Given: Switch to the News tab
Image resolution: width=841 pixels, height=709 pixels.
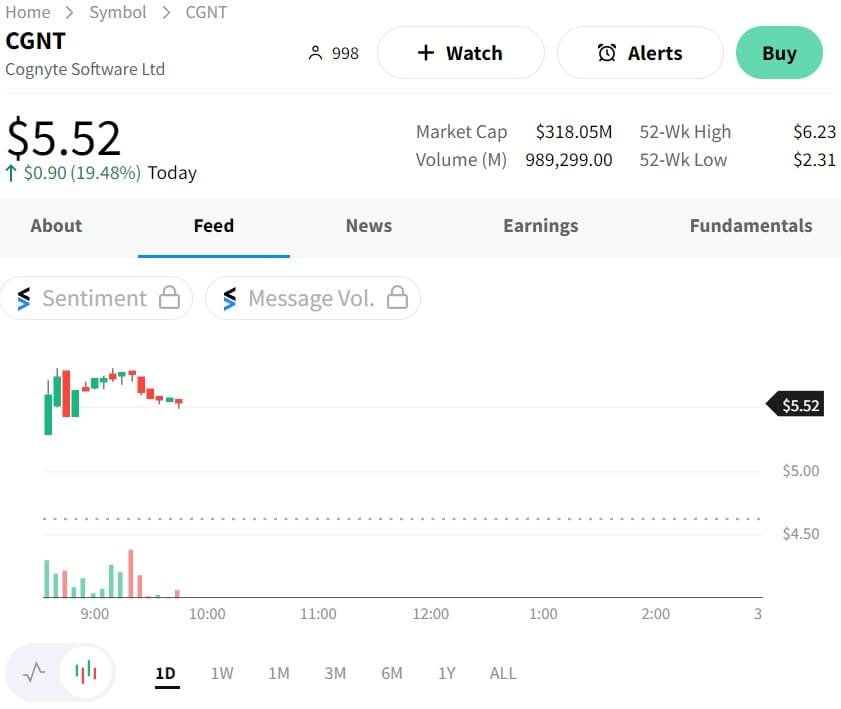Looking at the screenshot, I should (x=368, y=226).
